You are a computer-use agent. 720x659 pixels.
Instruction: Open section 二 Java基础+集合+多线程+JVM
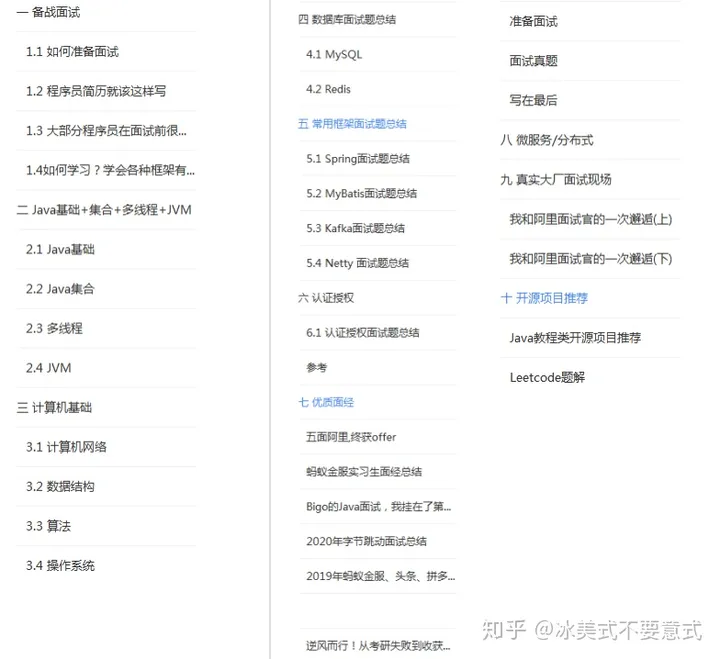104,210
